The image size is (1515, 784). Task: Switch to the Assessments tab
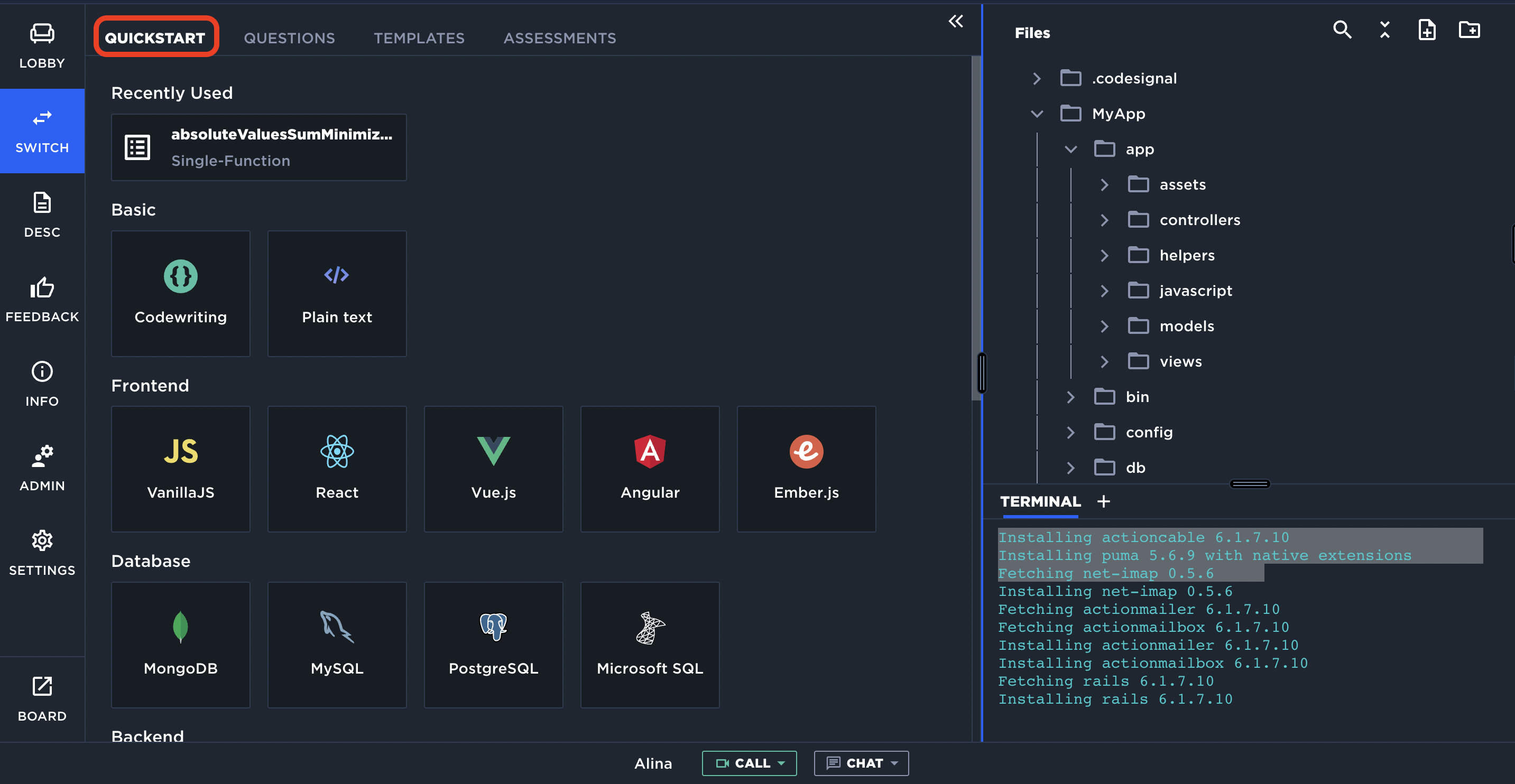(560, 38)
